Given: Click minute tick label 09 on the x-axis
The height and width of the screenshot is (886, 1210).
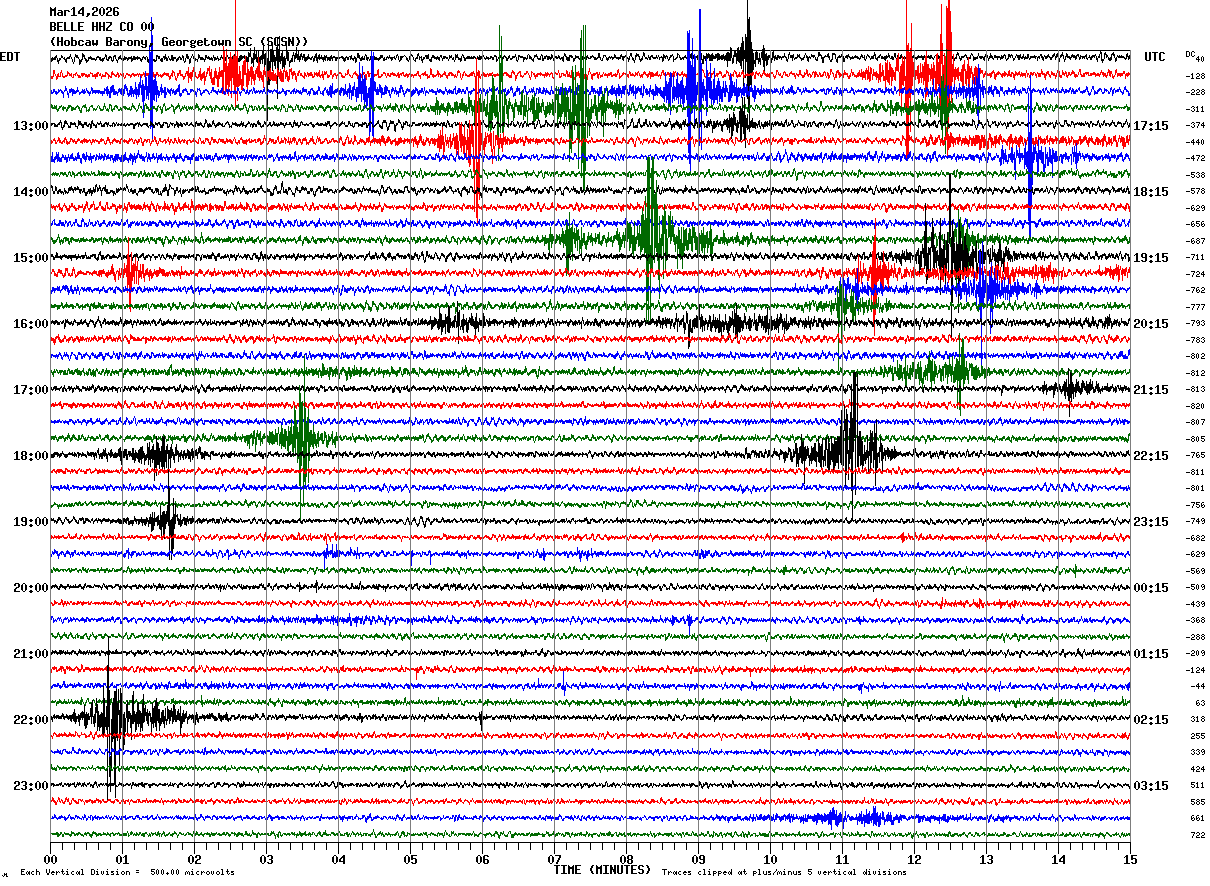Looking at the screenshot, I should [x=698, y=858].
